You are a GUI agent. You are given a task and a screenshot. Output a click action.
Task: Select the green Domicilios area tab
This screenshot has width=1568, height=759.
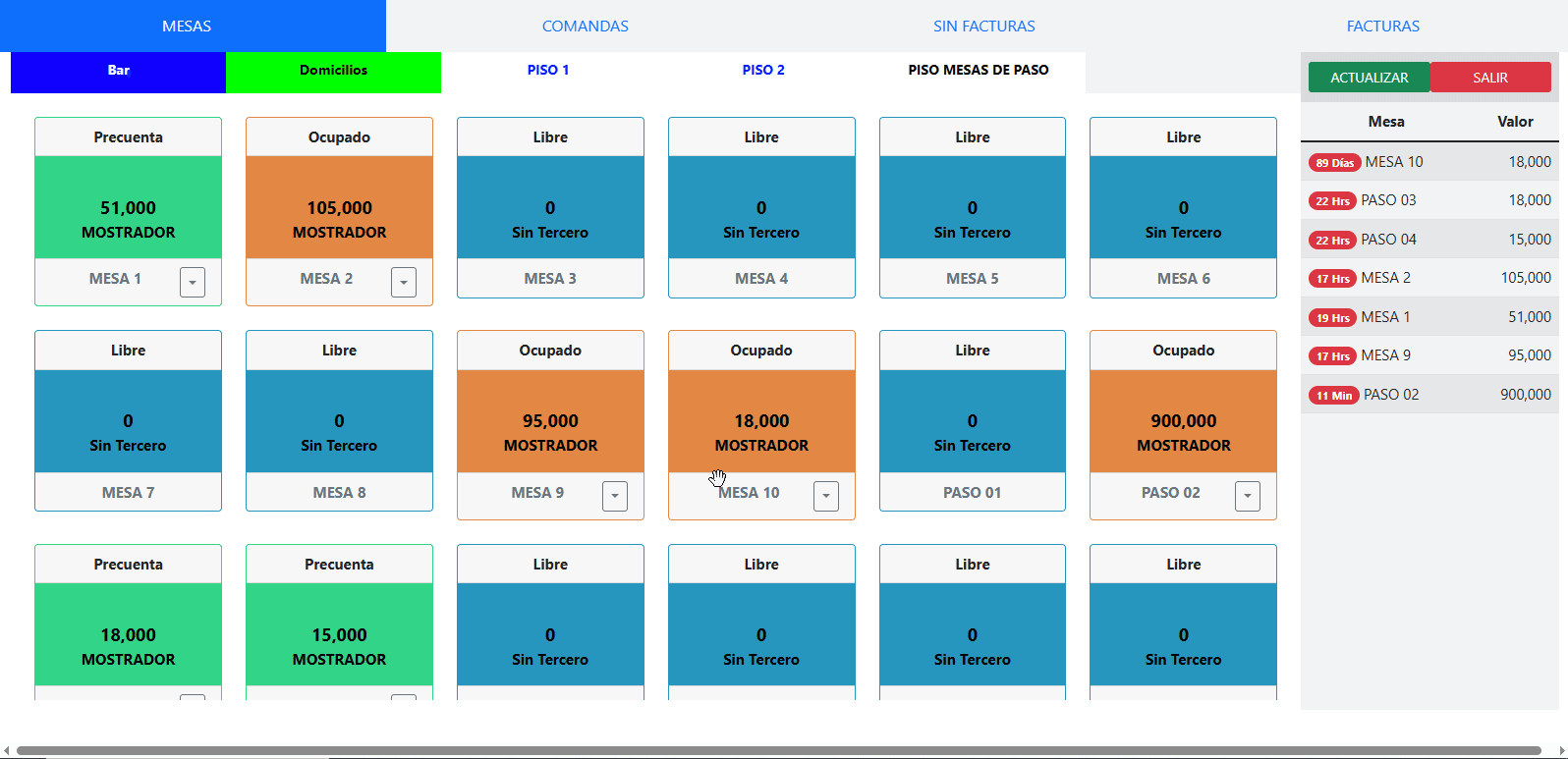click(x=333, y=71)
